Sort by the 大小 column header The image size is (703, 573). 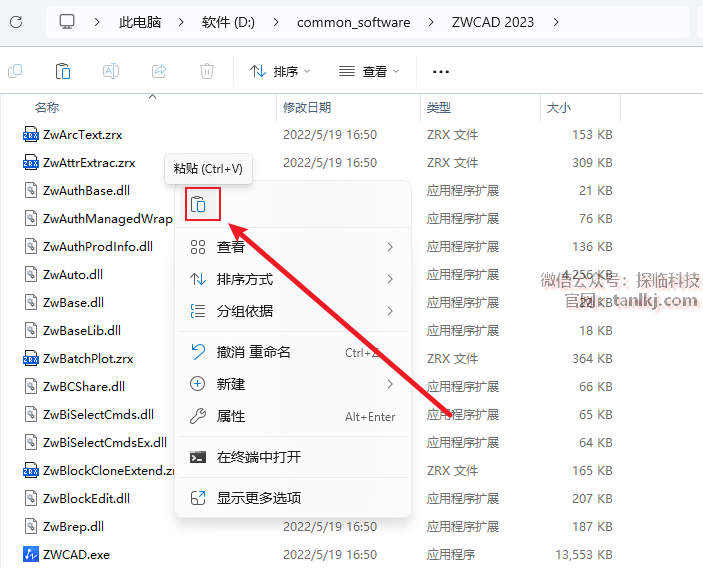coord(559,108)
